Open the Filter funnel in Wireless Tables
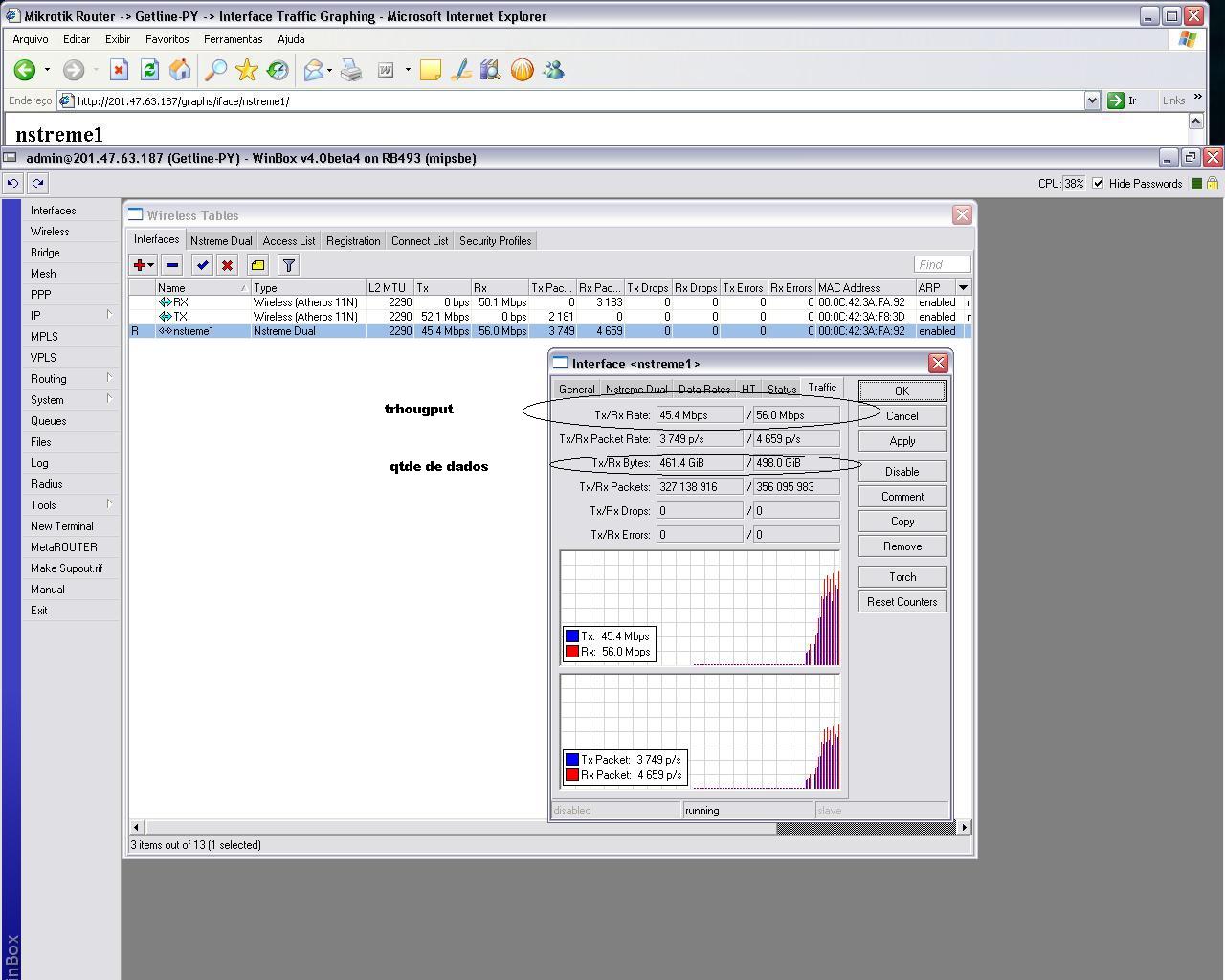1225x980 pixels. [288, 265]
